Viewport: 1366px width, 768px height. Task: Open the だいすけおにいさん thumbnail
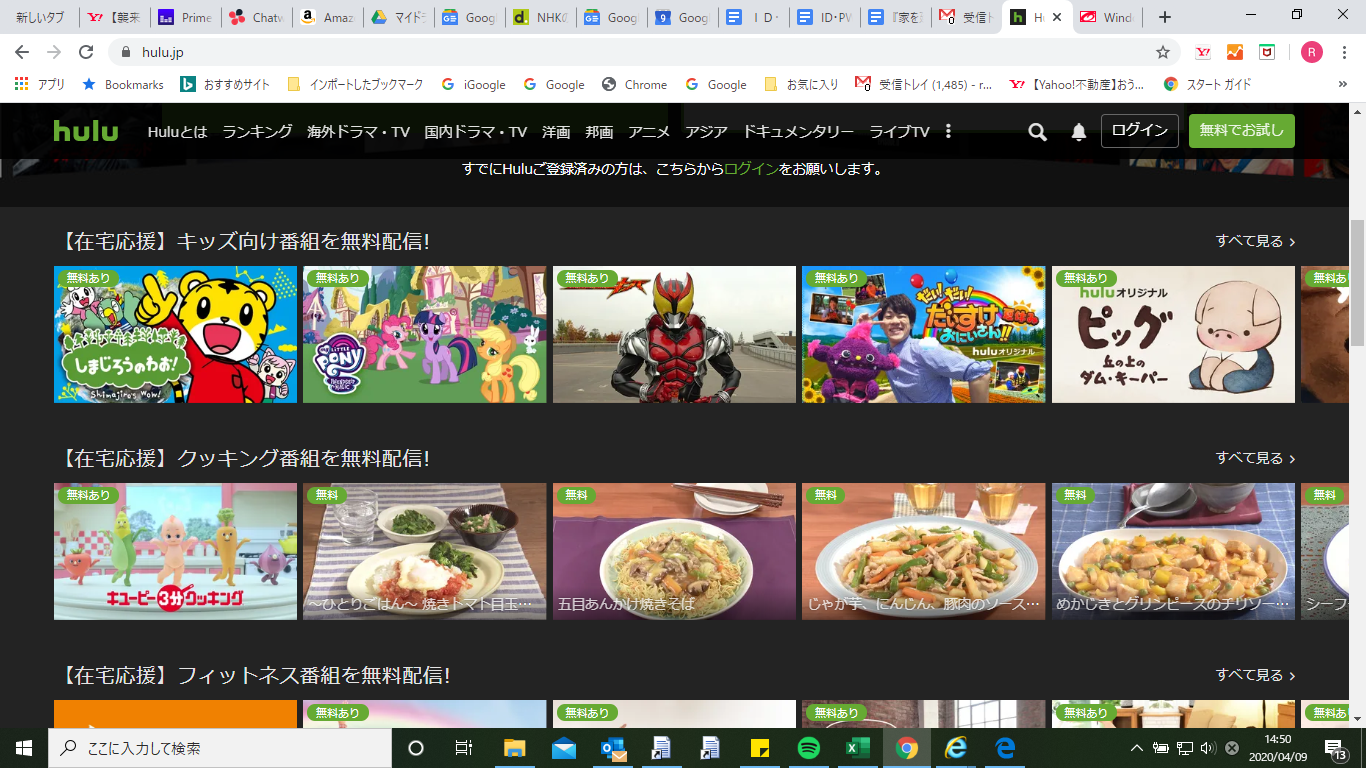(x=924, y=334)
